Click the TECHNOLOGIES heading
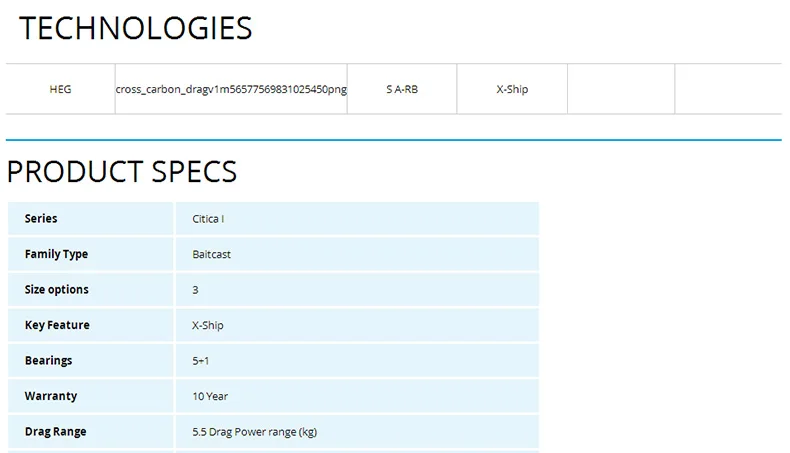The image size is (790, 453). (x=136, y=28)
